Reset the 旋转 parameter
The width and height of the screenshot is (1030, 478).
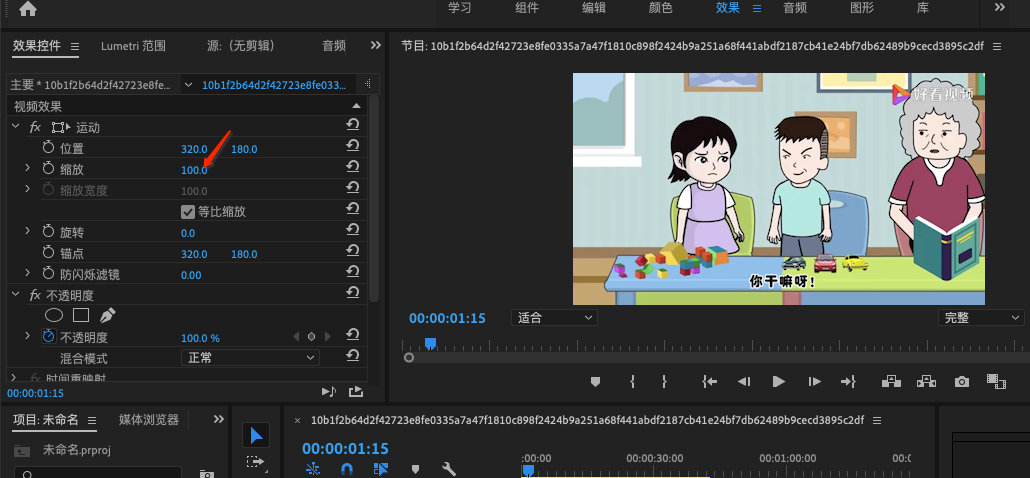tap(353, 230)
